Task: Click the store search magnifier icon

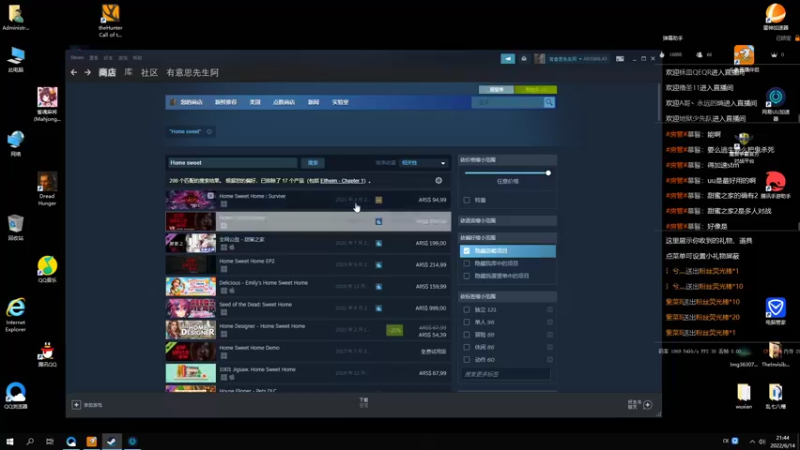Action: tap(549, 103)
